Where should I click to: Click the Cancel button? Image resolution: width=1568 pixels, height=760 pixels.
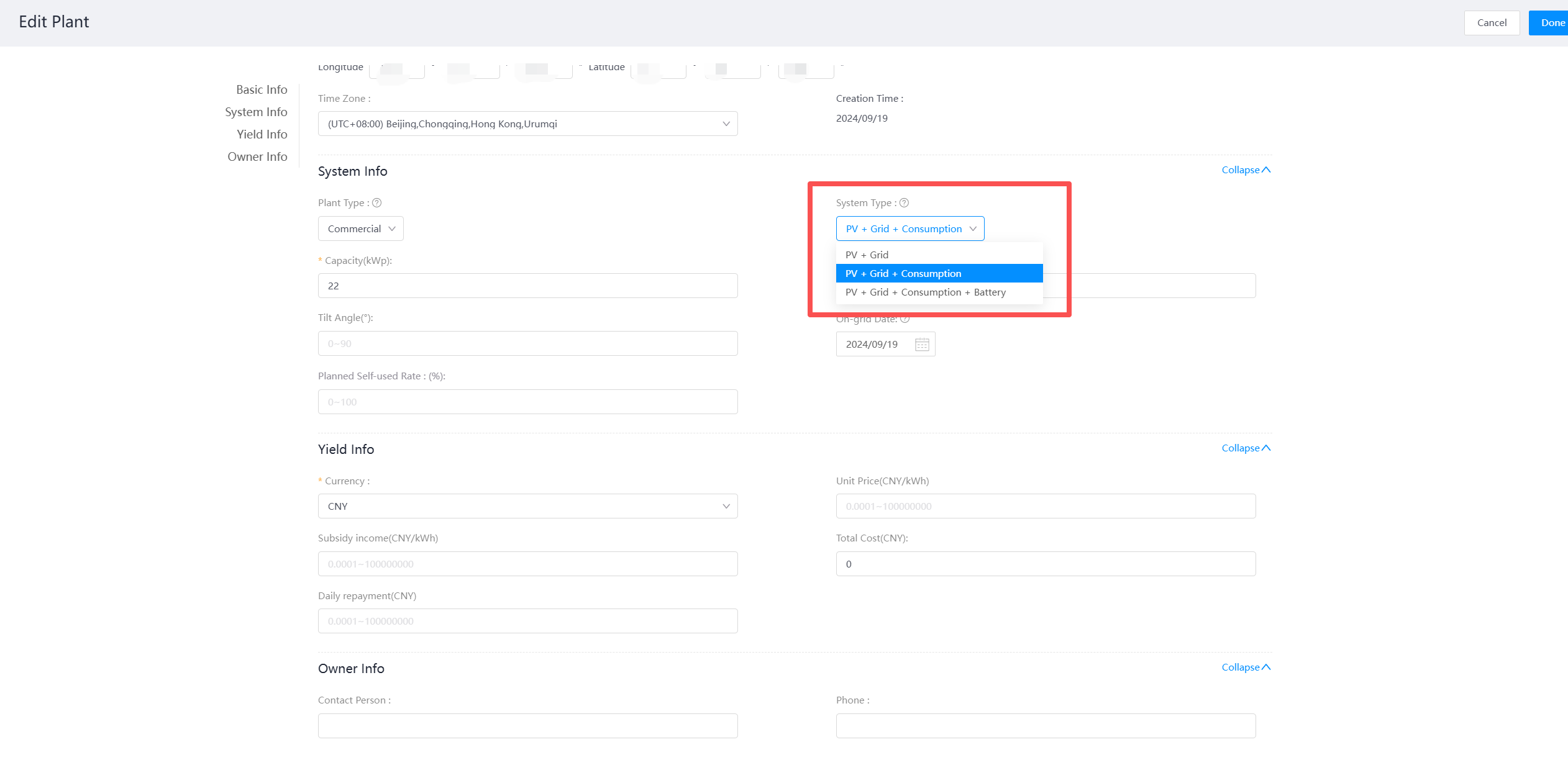(x=1491, y=23)
